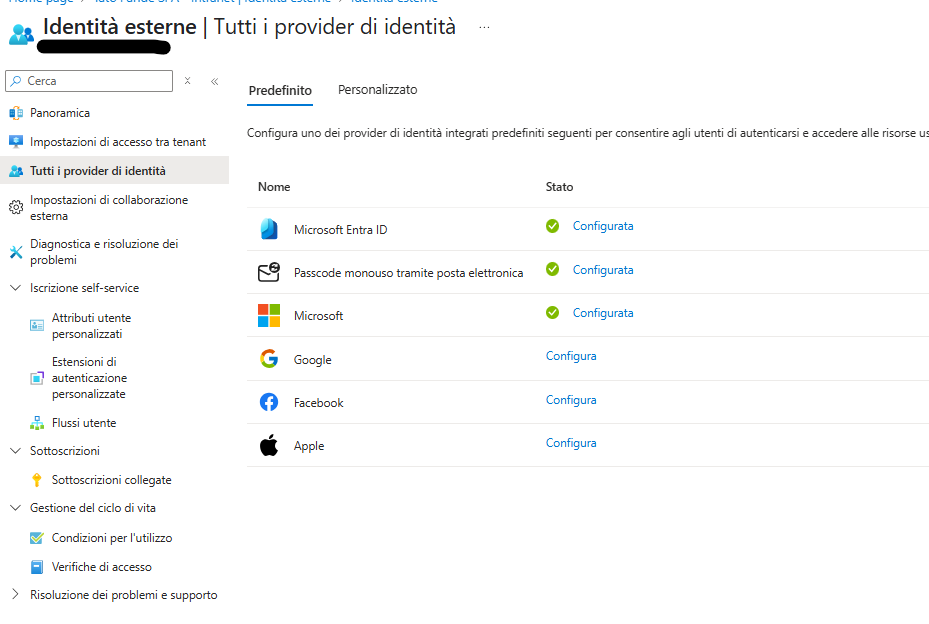Click the Microsoft Entra ID name text
The image size is (929, 624).
click(x=340, y=230)
